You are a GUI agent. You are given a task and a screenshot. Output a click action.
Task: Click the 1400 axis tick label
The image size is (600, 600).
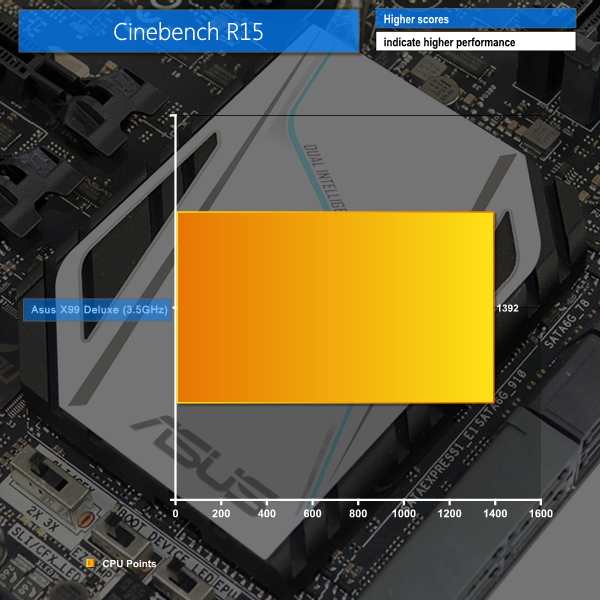click(495, 514)
